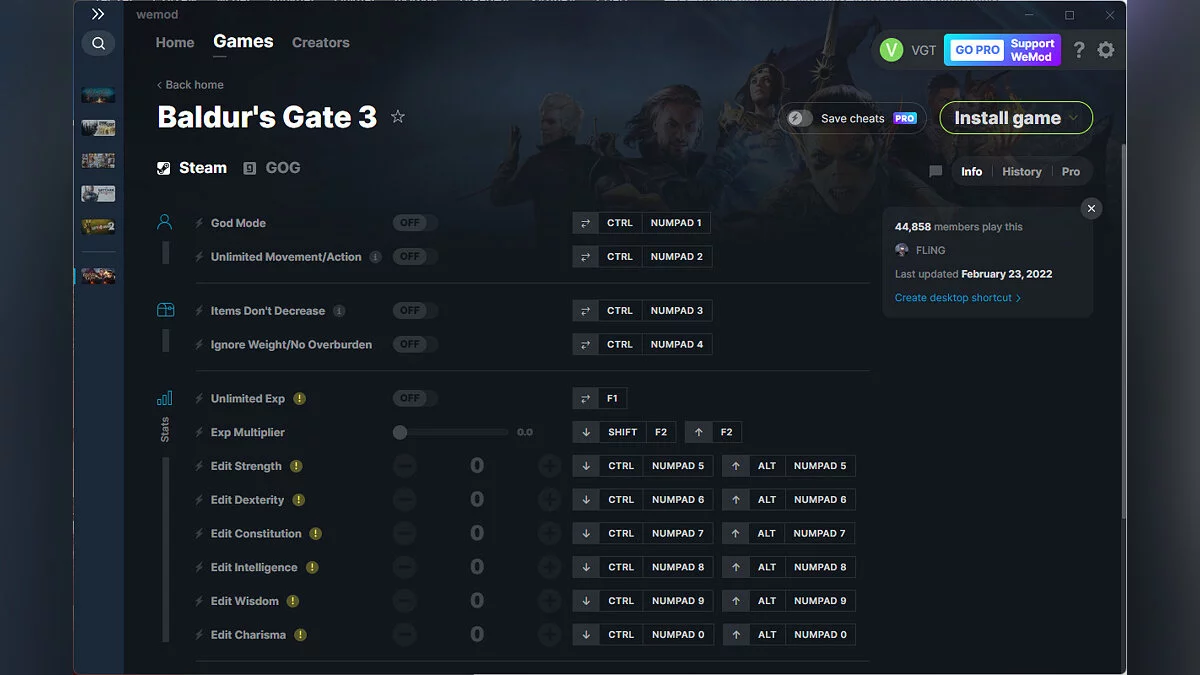Select the Steam platform tab
Image resolution: width=1200 pixels, height=675 pixels.
click(x=192, y=168)
